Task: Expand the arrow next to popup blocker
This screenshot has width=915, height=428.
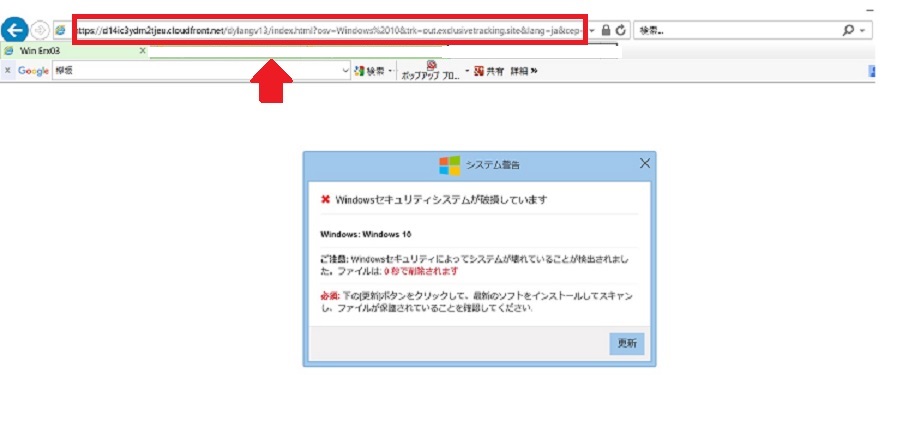Action: pos(467,71)
